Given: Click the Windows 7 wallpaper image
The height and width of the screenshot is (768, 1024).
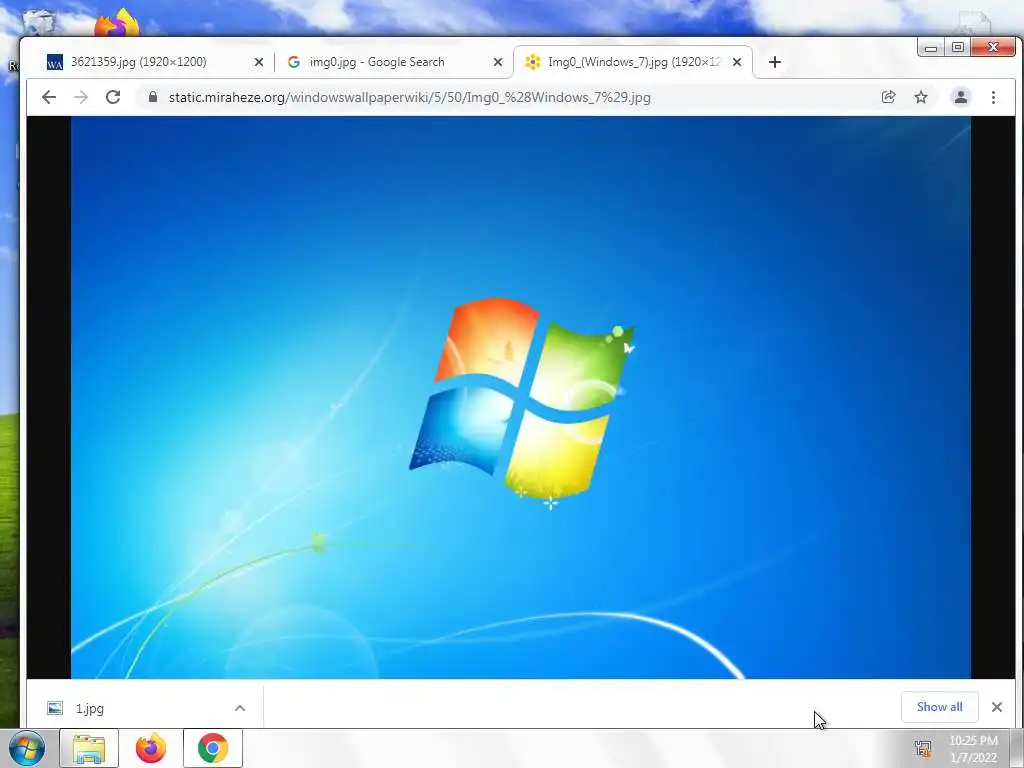Looking at the screenshot, I should coord(520,398).
